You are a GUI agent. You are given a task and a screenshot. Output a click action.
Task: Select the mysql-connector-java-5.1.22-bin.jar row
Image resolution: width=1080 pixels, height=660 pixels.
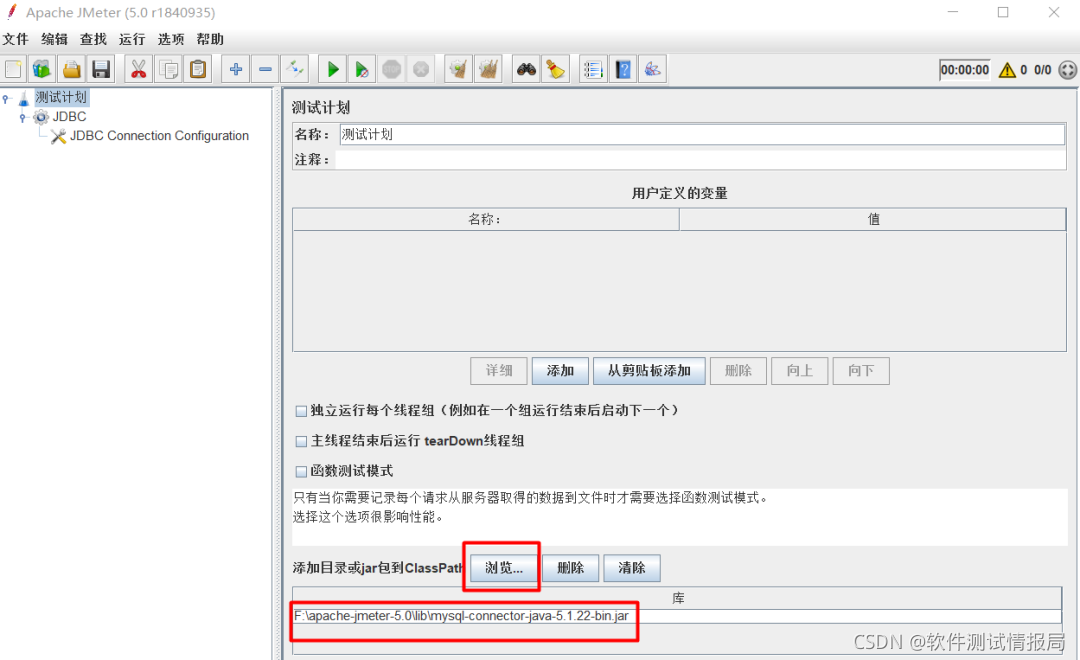[x=678, y=616]
